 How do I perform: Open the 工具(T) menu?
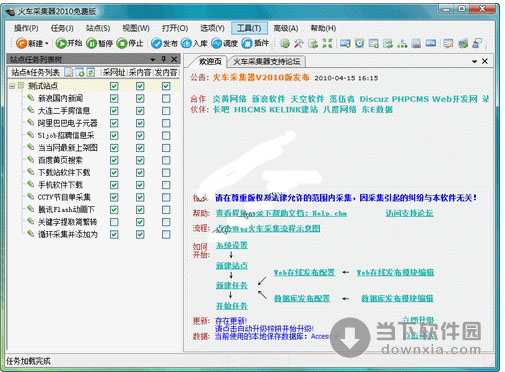[x=249, y=28]
